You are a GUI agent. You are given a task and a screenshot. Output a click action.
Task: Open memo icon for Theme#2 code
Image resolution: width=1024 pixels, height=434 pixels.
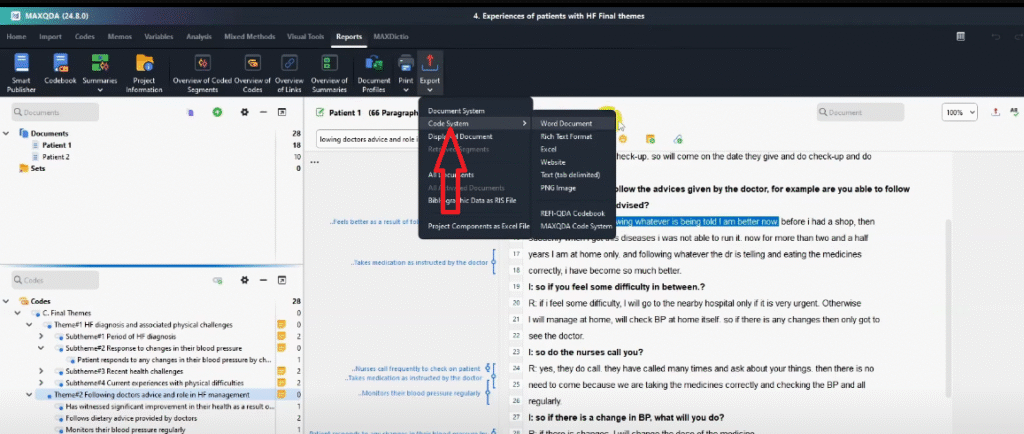(x=281, y=395)
